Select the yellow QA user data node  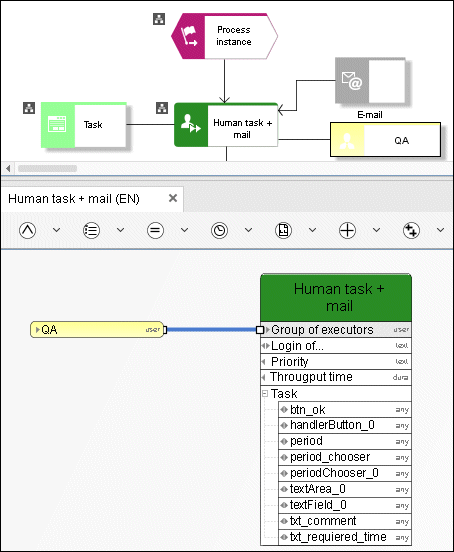pyautogui.click(x=97, y=330)
